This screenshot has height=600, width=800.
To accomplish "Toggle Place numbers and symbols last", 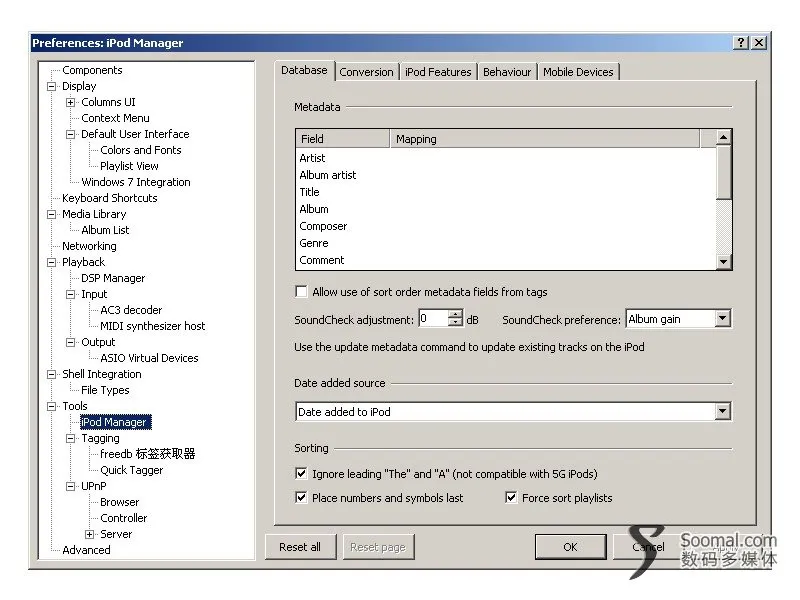I will coord(301,498).
